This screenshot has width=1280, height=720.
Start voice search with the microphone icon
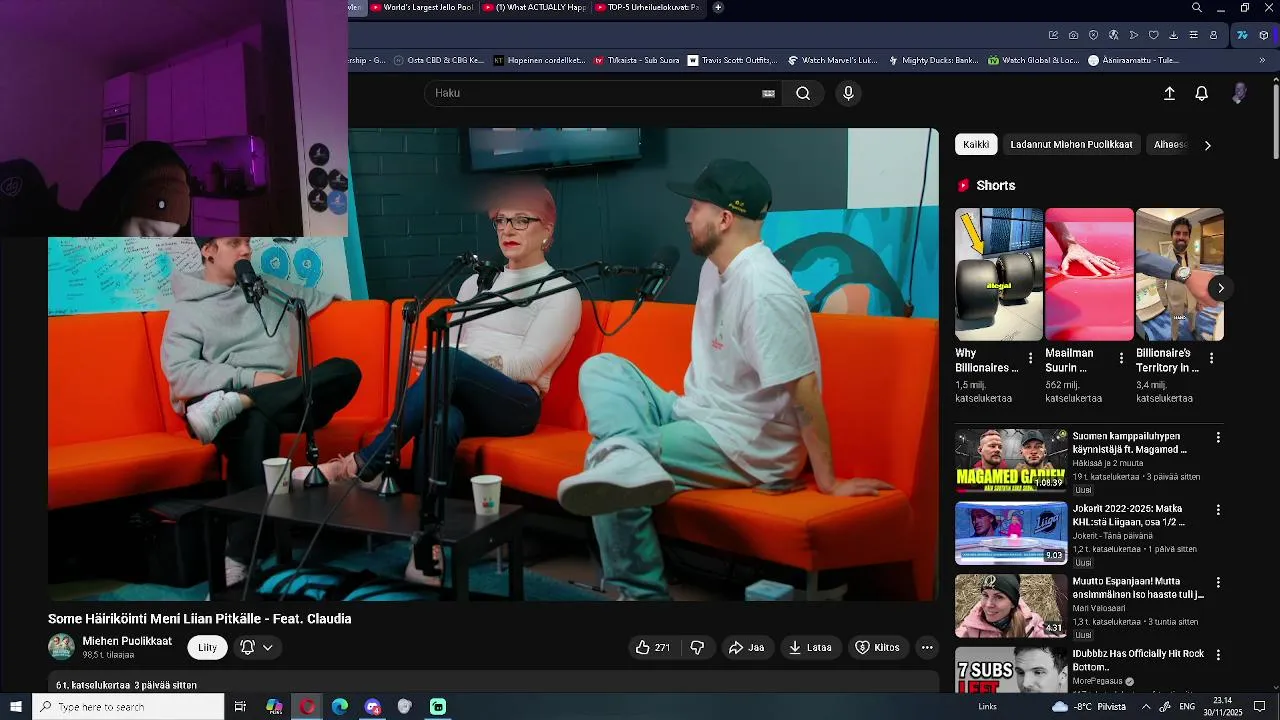coord(848,93)
